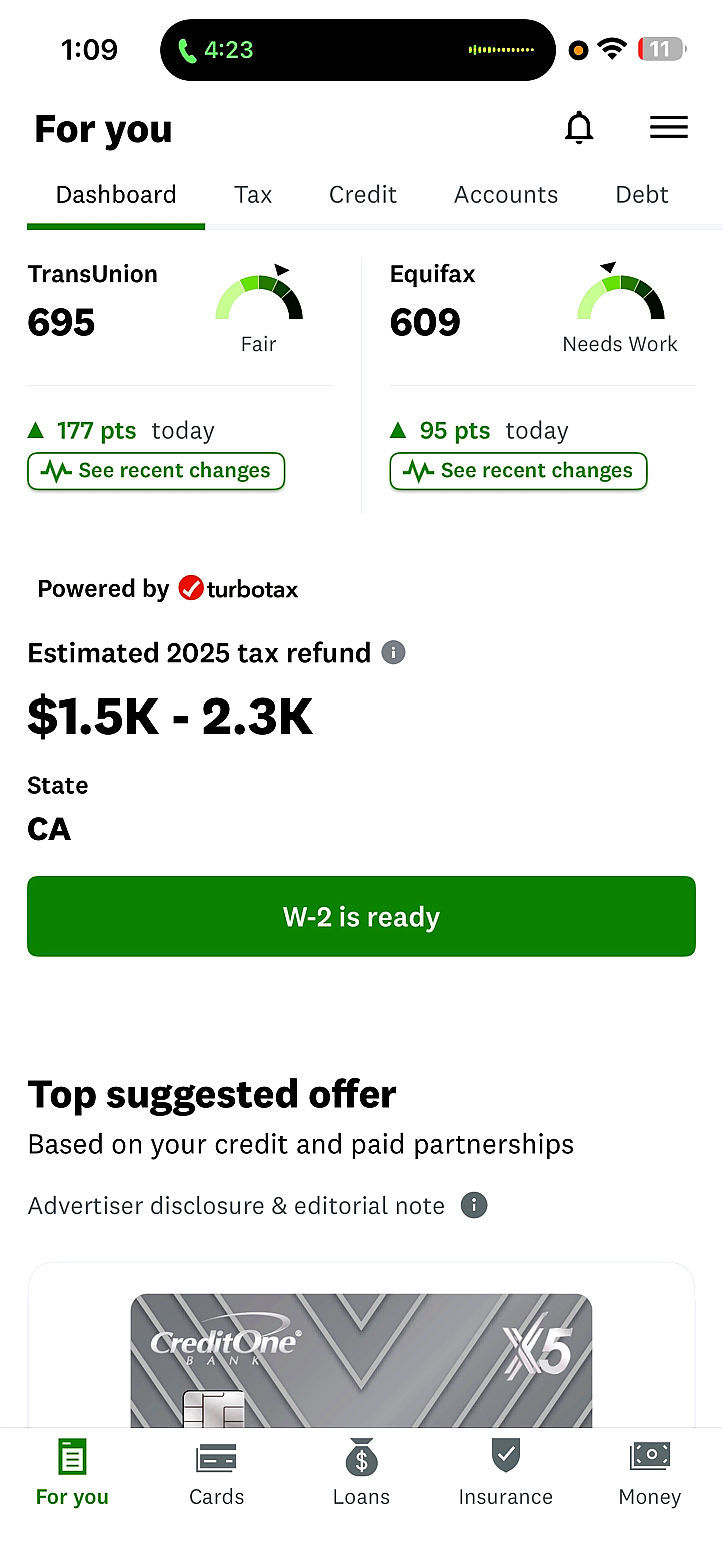Open the Cards section icon
Viewport: 723px width, 1568px height.
[x=216, y=1459]
